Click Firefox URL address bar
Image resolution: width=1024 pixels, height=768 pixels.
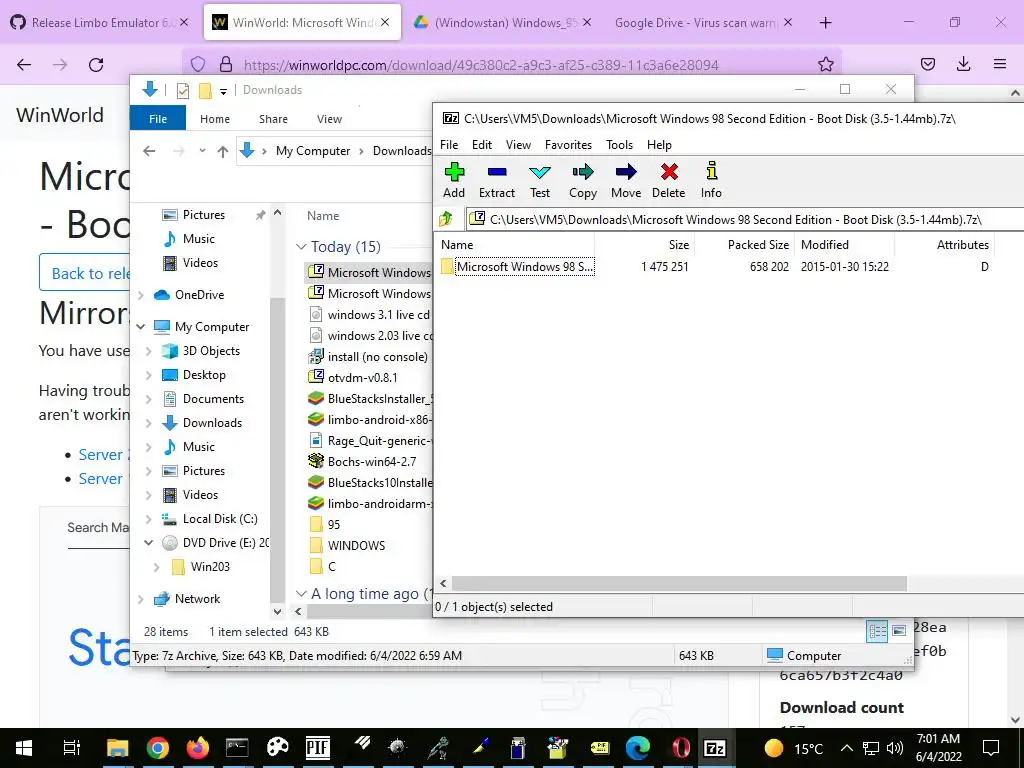click(481, 65)
